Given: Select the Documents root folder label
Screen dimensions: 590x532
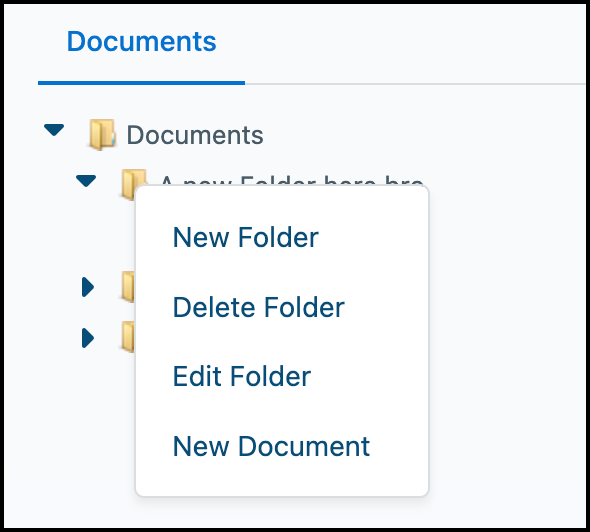Looking at the screenshot, I should 195,135.
